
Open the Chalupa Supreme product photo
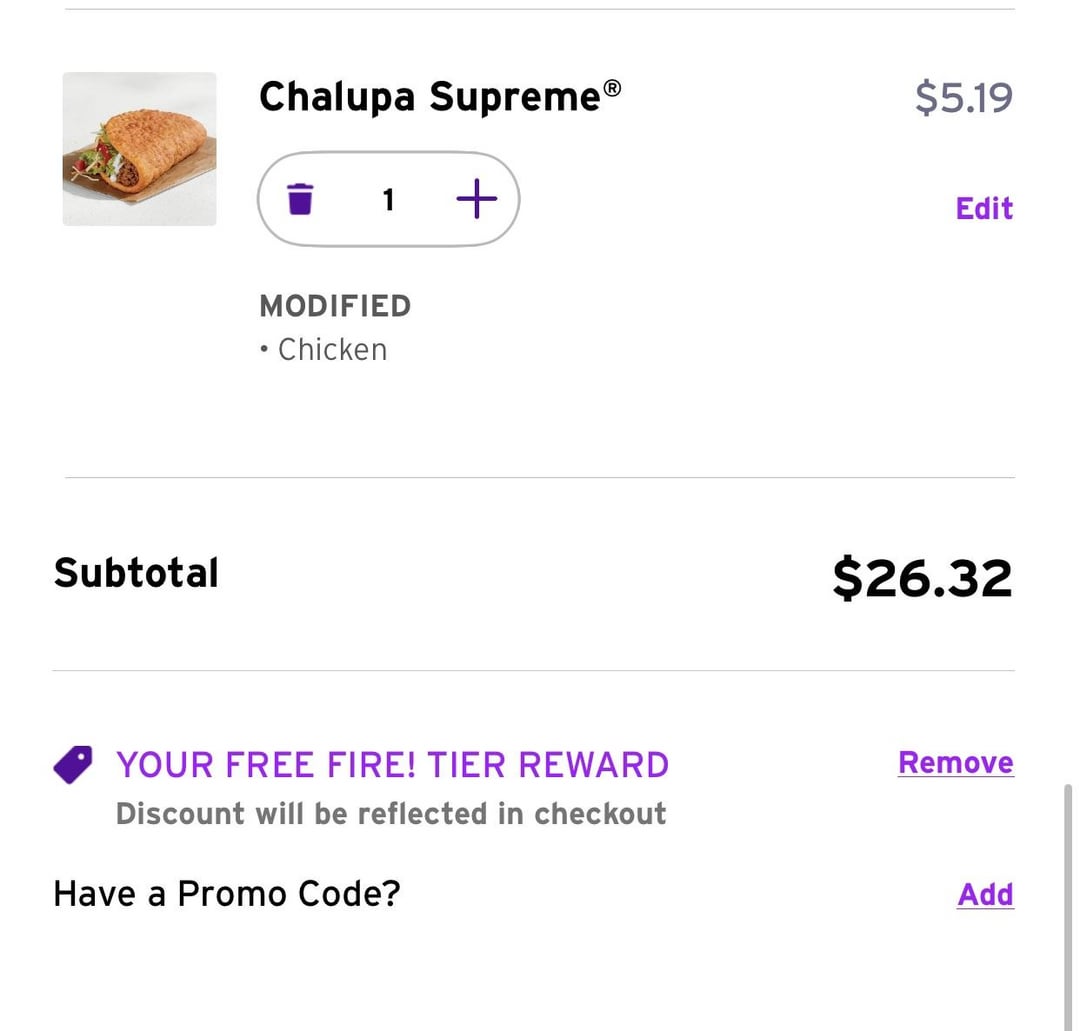coord(139,149)
